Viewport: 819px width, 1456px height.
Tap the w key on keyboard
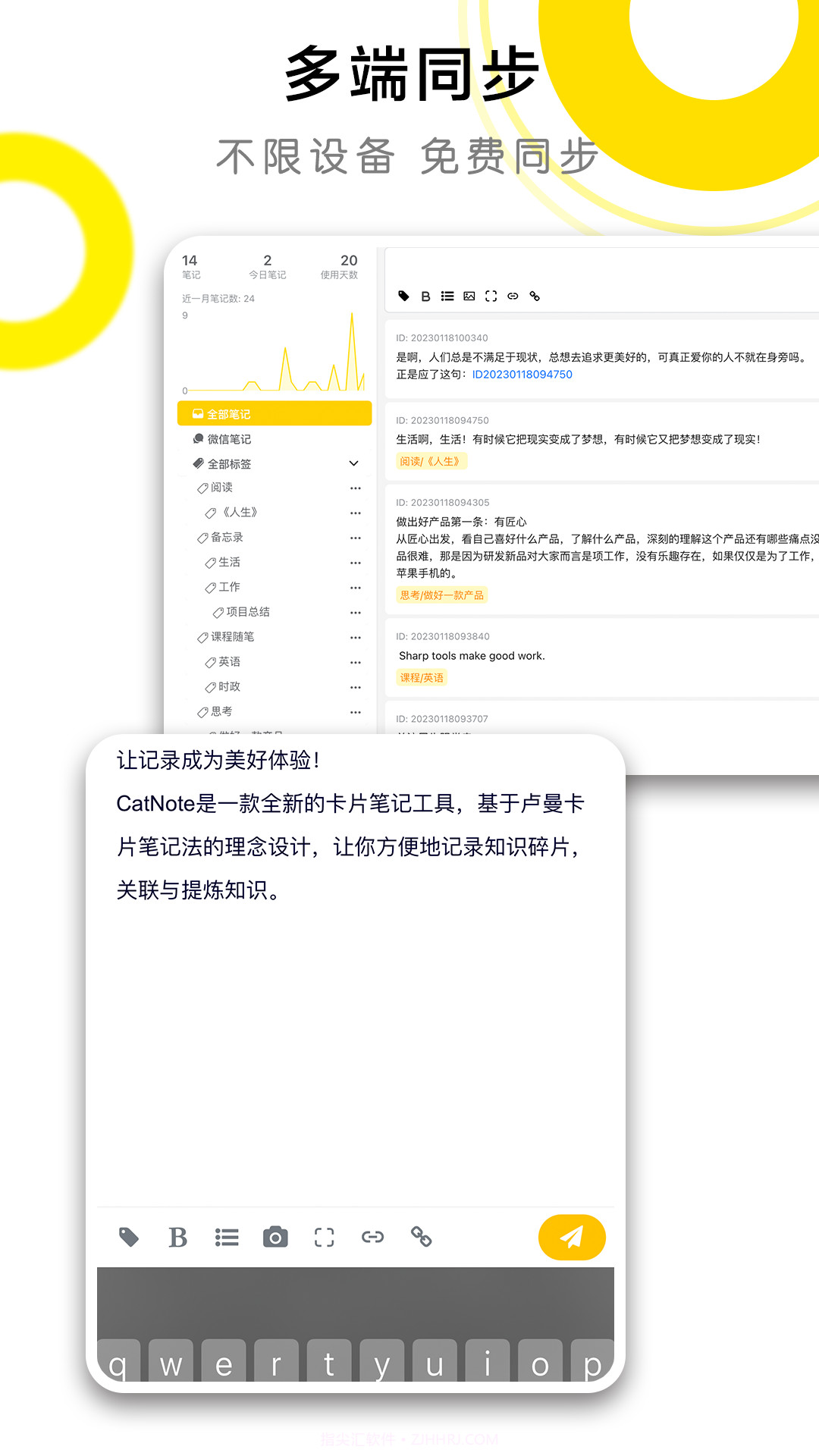pyautogui.click(x=171, y=1362)
